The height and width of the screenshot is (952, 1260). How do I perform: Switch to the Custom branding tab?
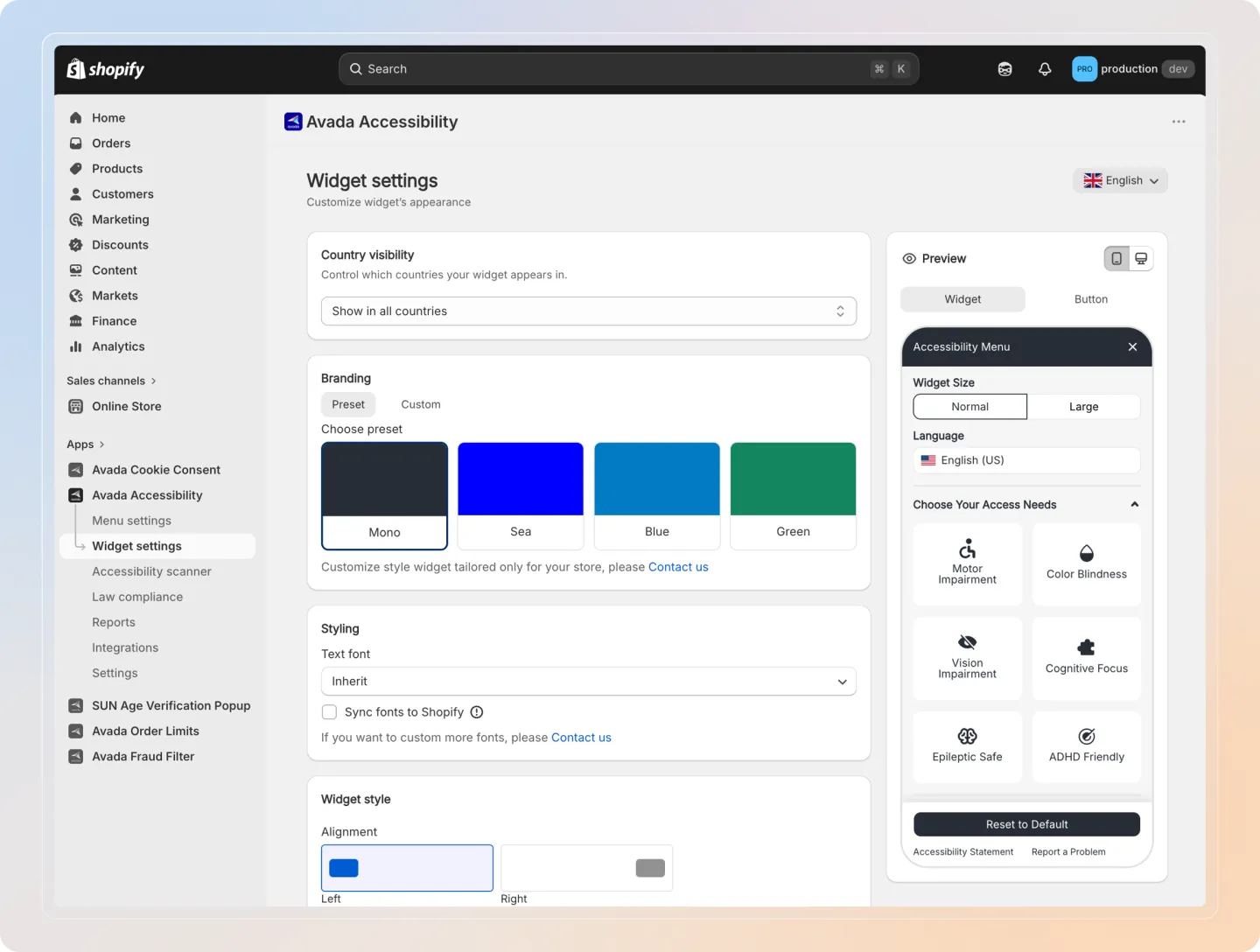point(421,404)
